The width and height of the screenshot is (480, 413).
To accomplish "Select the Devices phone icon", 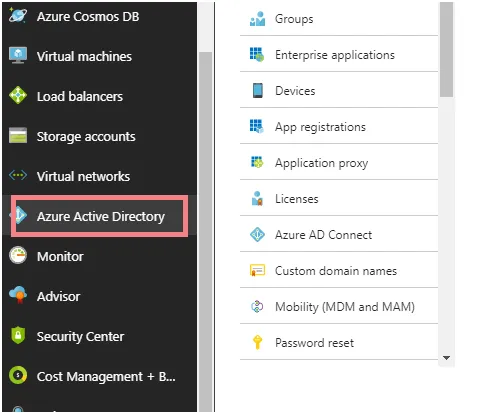I will (x=258, y=90).
